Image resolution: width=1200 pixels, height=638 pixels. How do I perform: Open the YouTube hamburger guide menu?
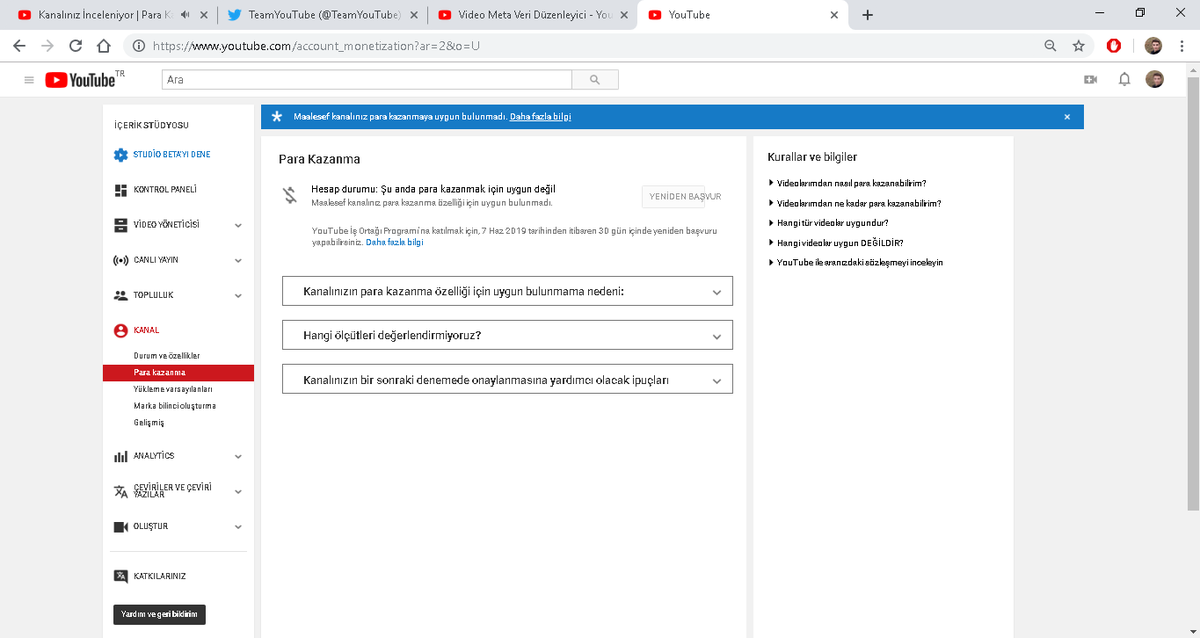point(28,80)
